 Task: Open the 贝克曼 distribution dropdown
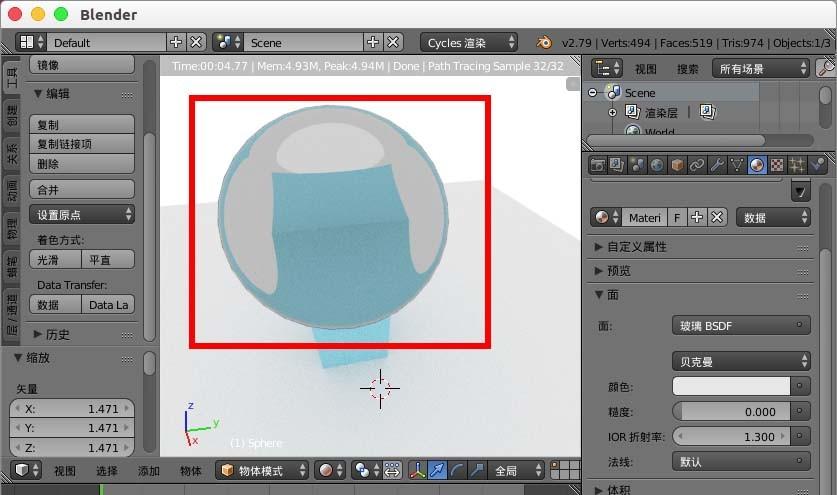[741, 362]
